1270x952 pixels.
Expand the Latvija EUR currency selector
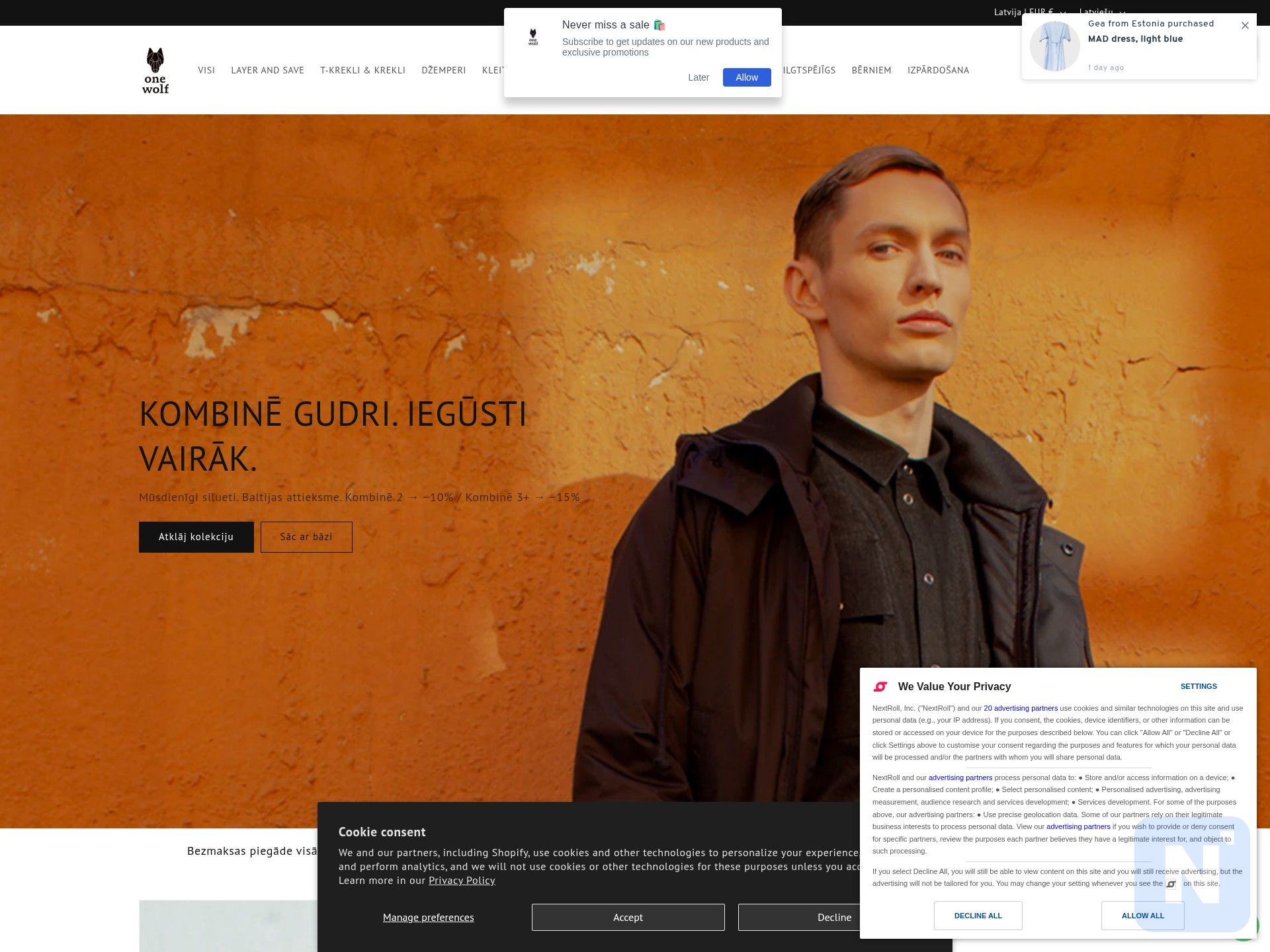(x=1029, y=12)
